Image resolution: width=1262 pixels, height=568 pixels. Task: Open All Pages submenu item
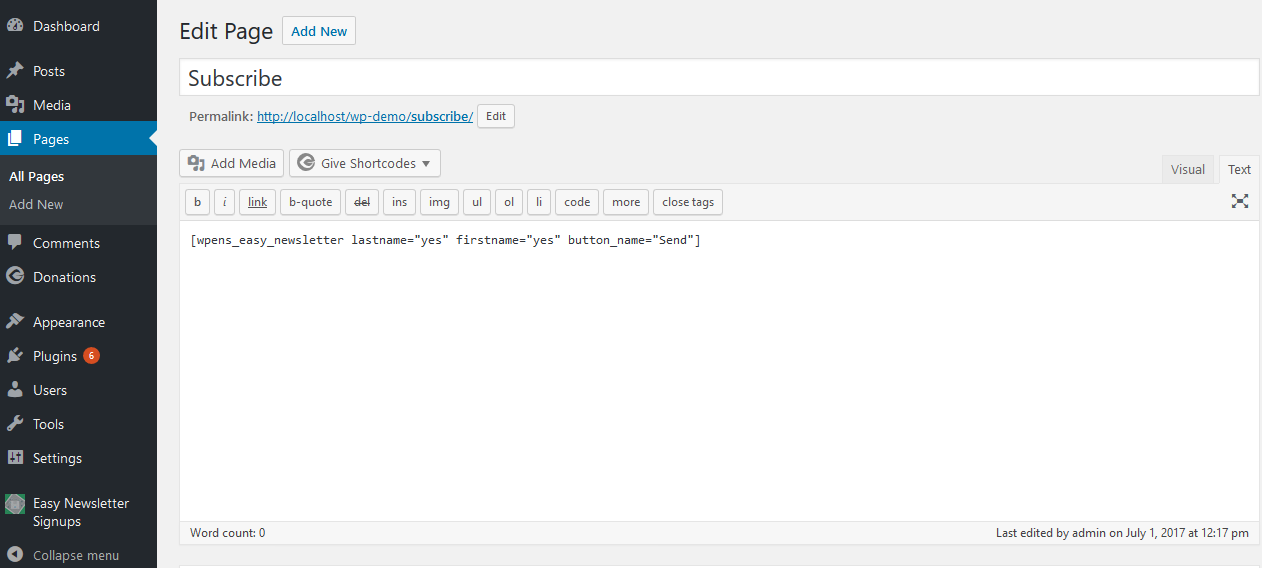pyautogui.click(x=36, y=176)
